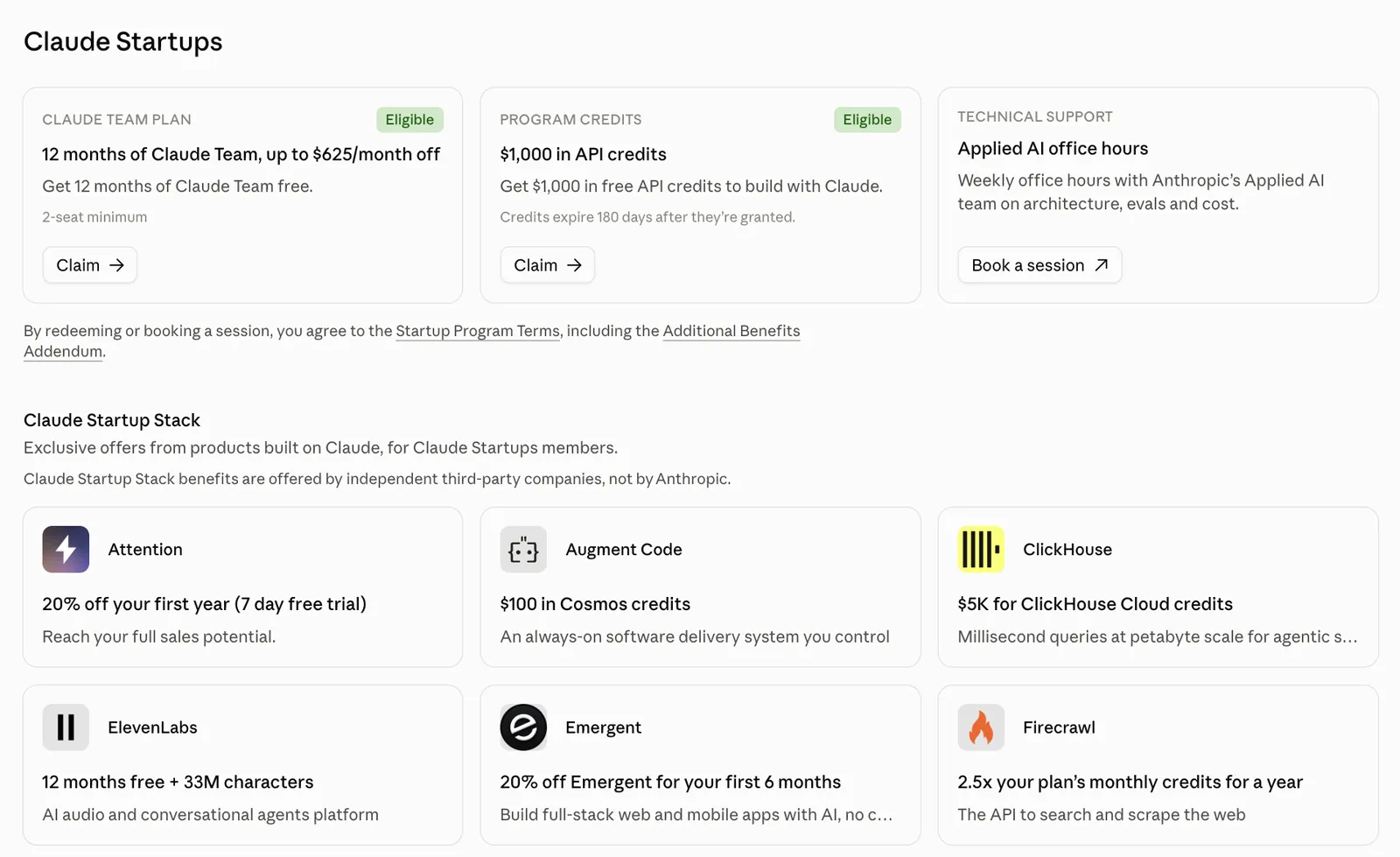Claim the $1,000 API credits
The height and width of the screenshot is (857, 1400).
548,265
